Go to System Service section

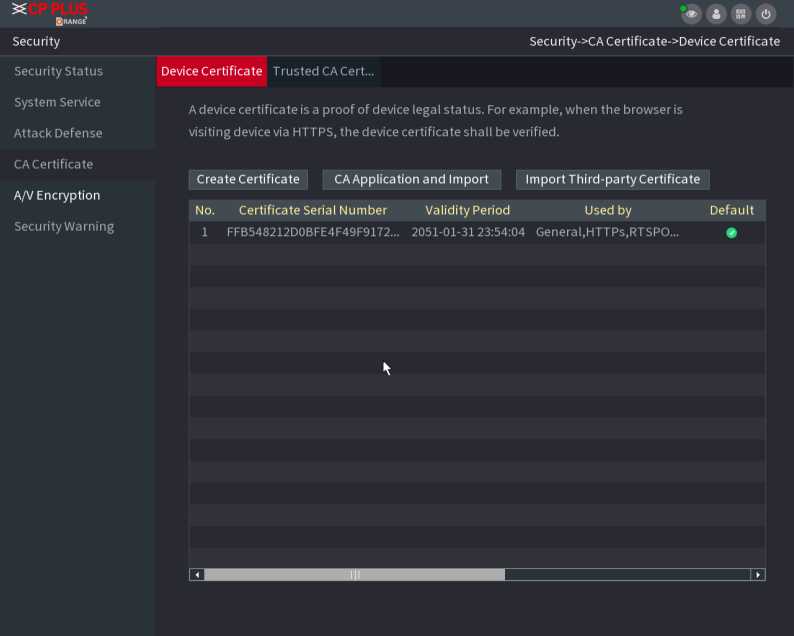pos(57,102)
